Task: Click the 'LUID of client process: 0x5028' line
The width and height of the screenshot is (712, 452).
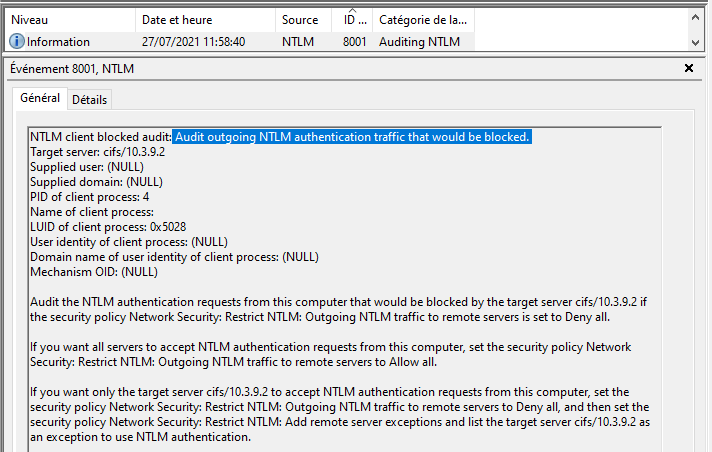Action: click(x=108, y=227)
